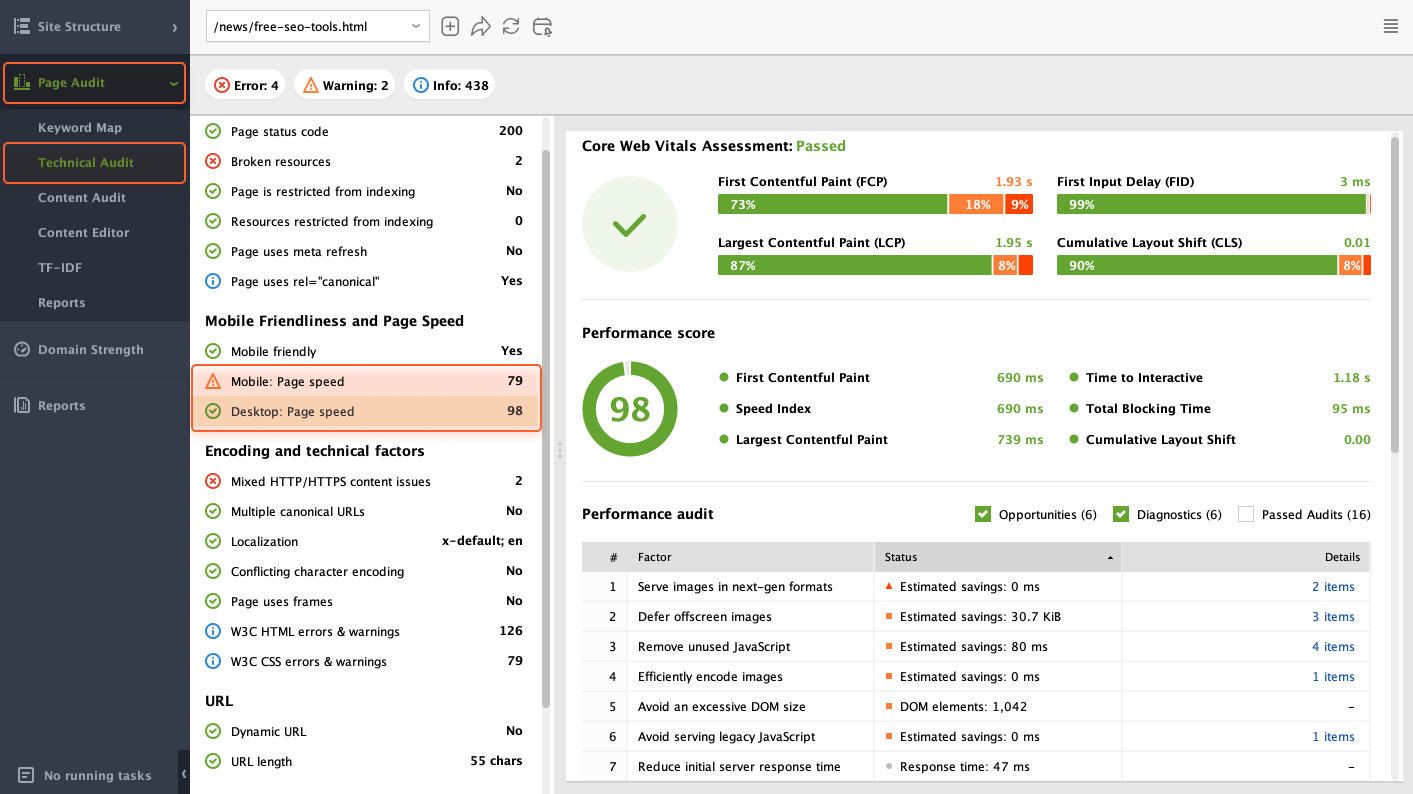Expand the Site Structure section arrow

coord(174,27)
